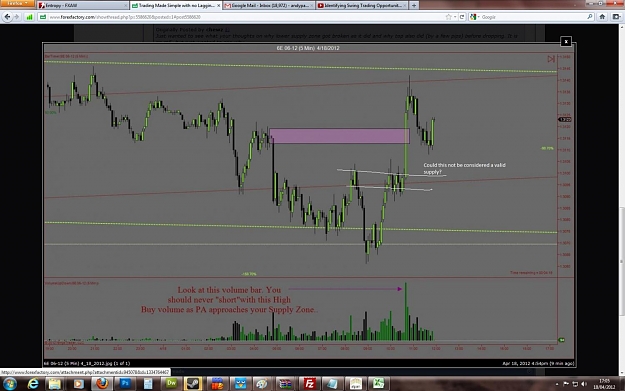The height and width of the screenshot is (391, 625).
Task: Go forward to the next page
Action: tap(17, 17)
